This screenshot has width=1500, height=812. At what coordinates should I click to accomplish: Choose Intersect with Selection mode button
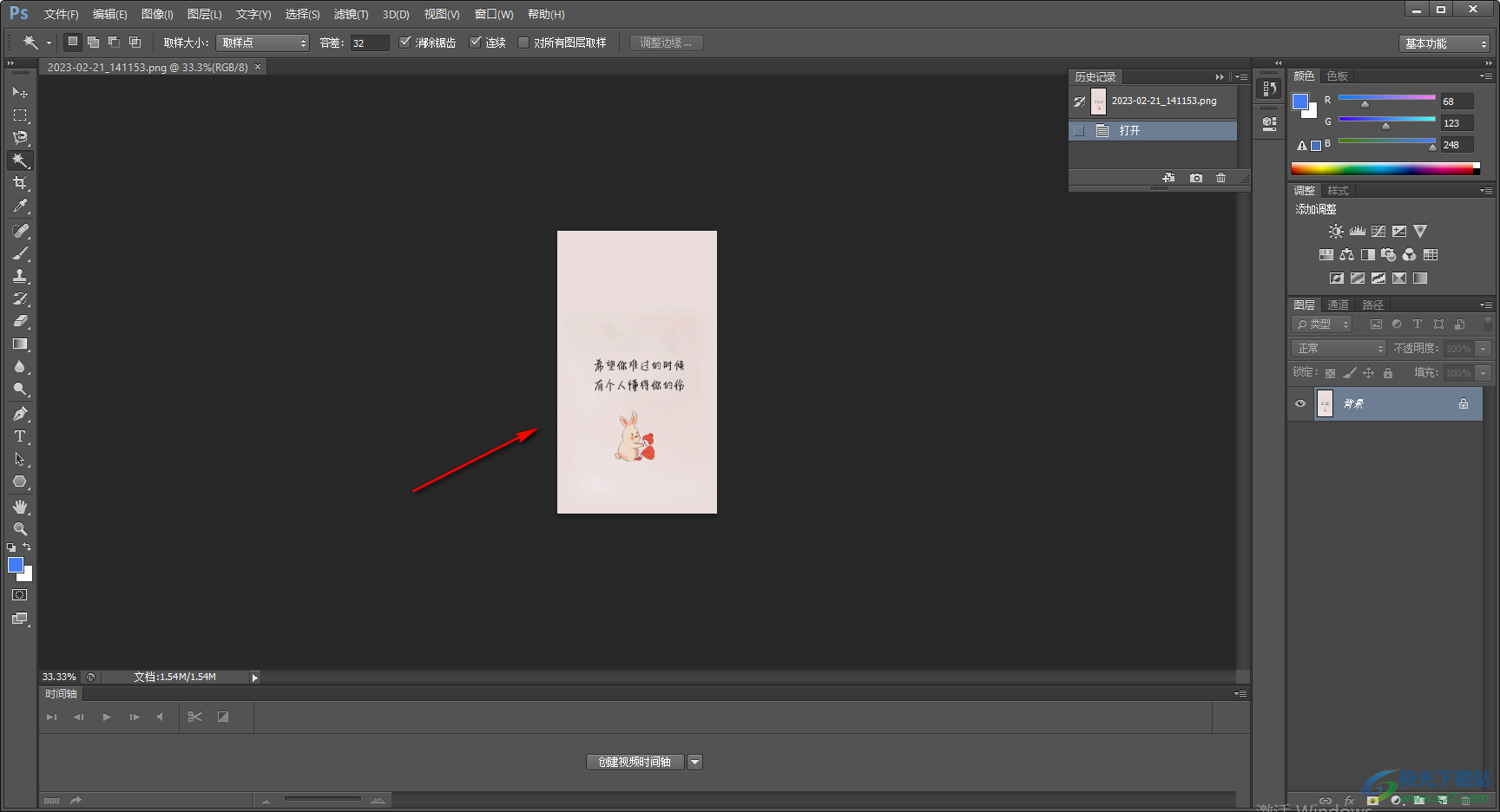[135, 42]
